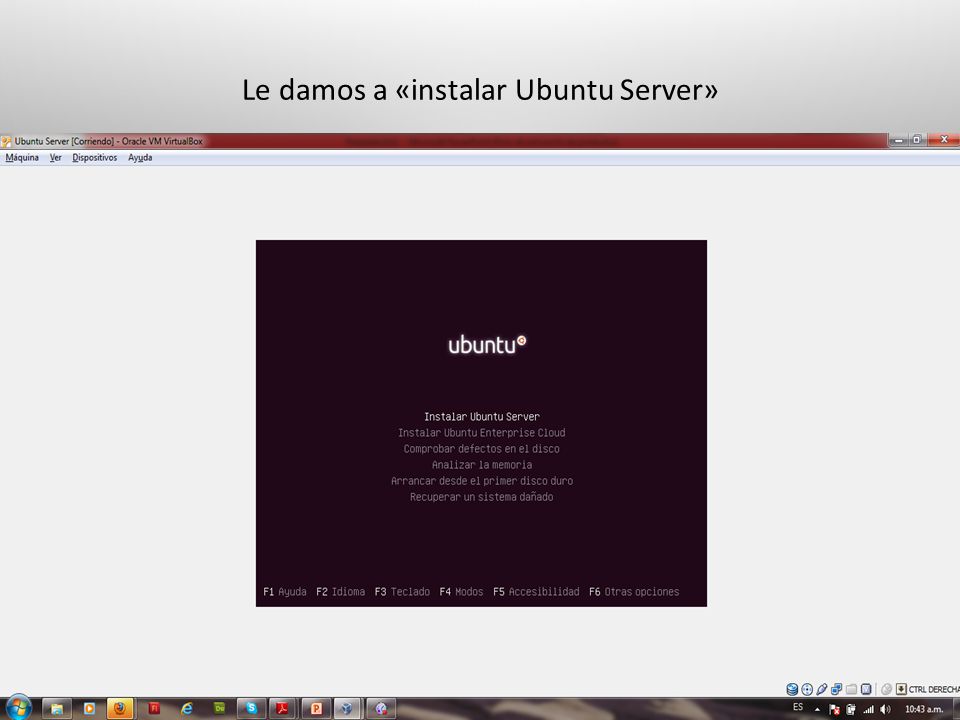
Task: Open the Ayuda menu
Action: tap(140, 158)
